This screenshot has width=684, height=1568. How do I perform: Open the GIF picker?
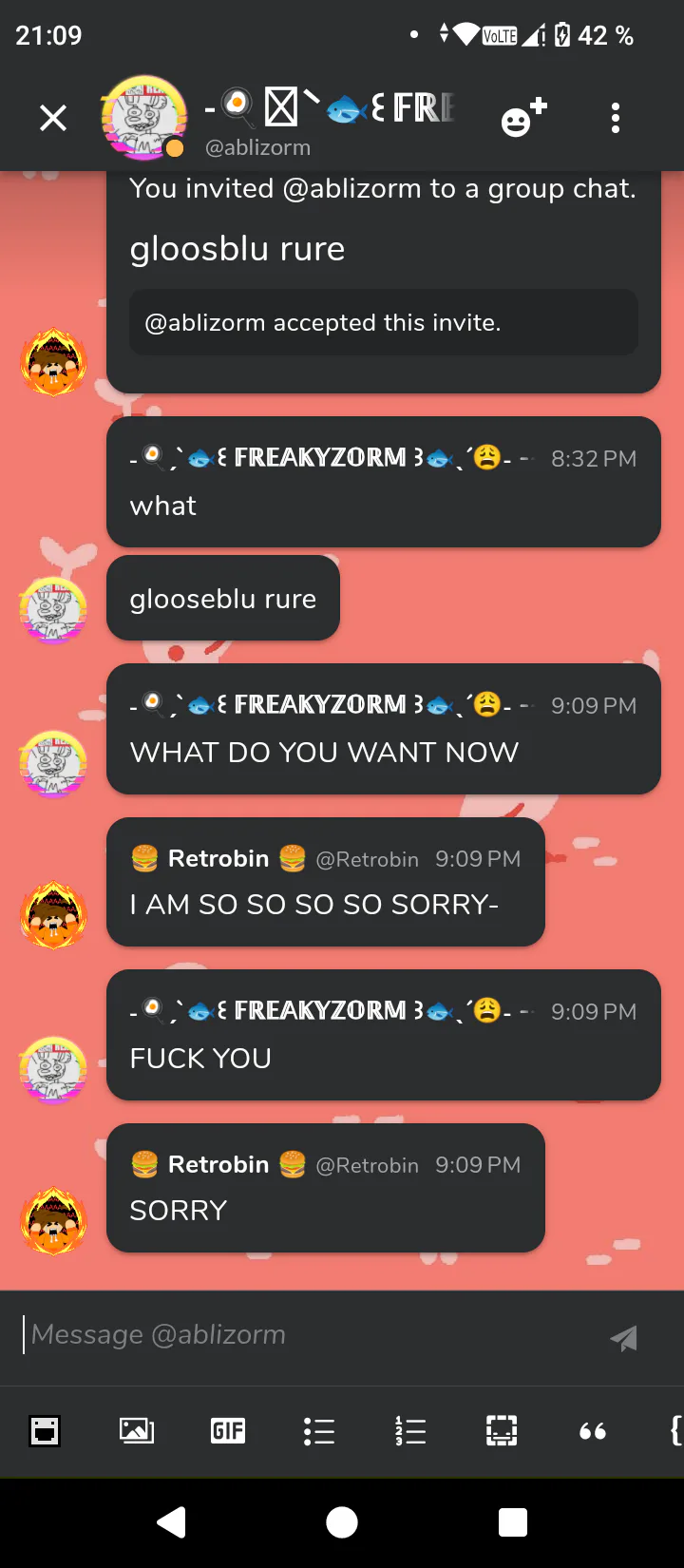point(228,1430)
